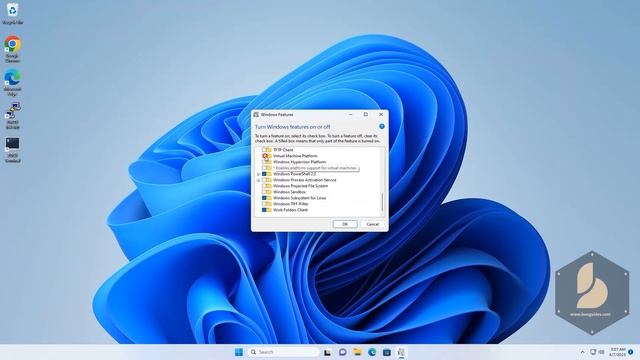This screenshot has width=640, height=360.
Task: Launch Microsoft Edge from the taskbar
Action: point(372,352)
